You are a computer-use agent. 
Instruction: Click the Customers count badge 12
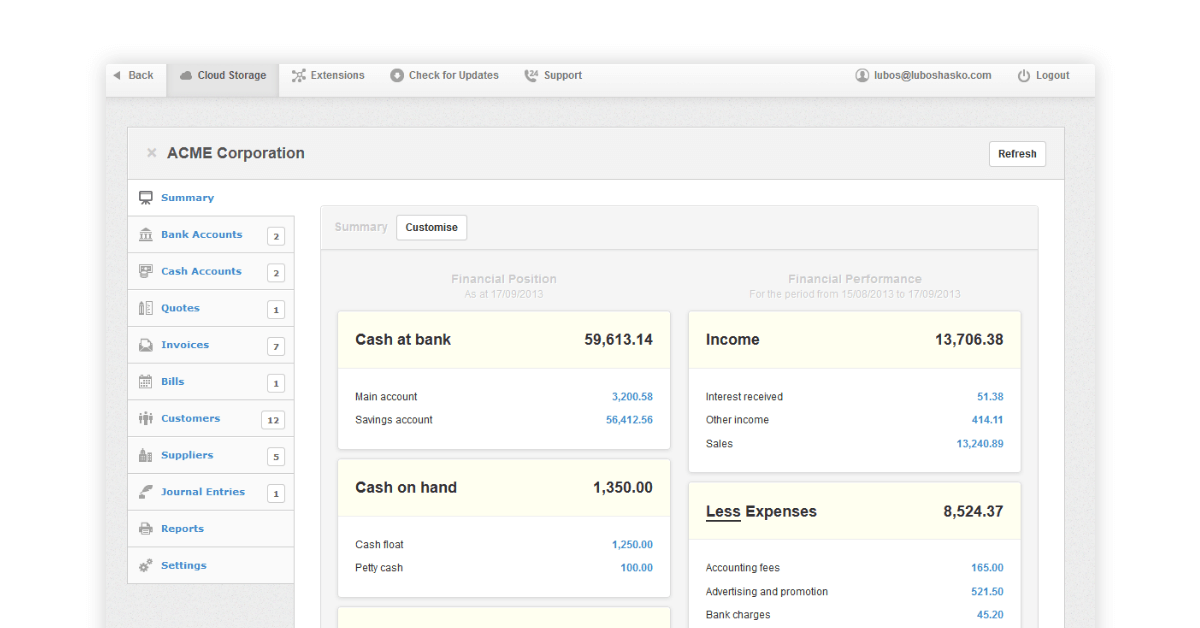tap(273, 420)
